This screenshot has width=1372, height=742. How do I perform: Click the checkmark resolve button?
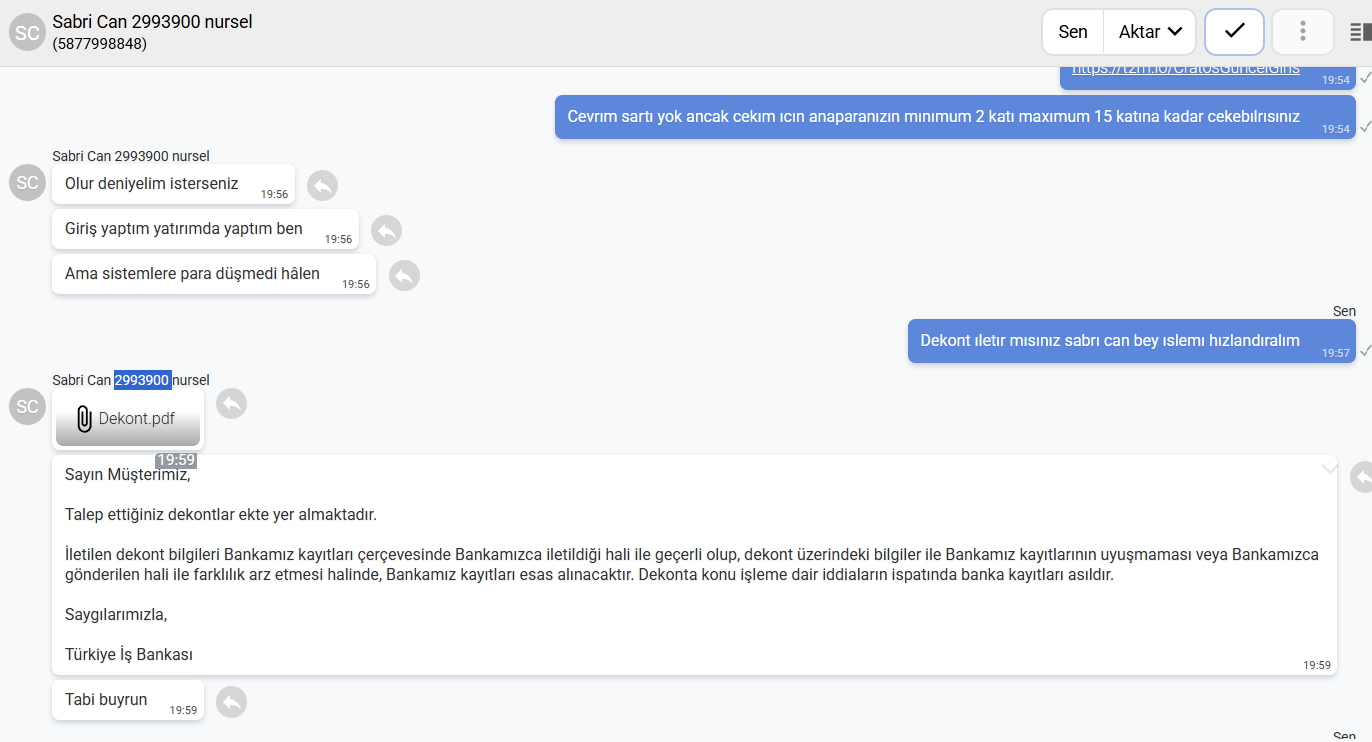[x=1235, y=32]
